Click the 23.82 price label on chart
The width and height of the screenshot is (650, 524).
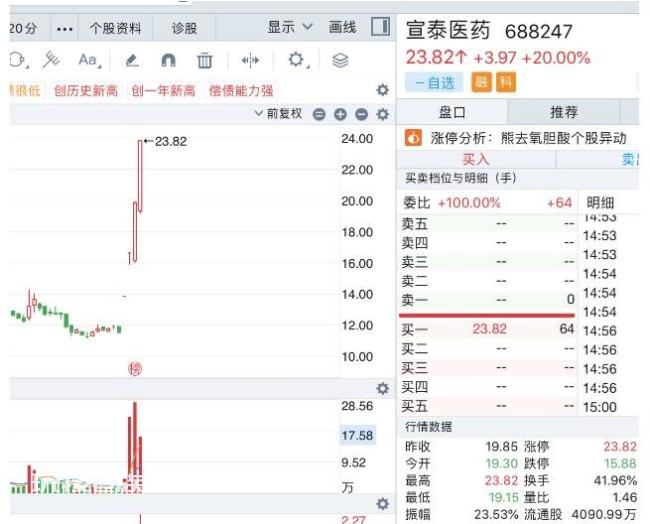coord(170,141)
